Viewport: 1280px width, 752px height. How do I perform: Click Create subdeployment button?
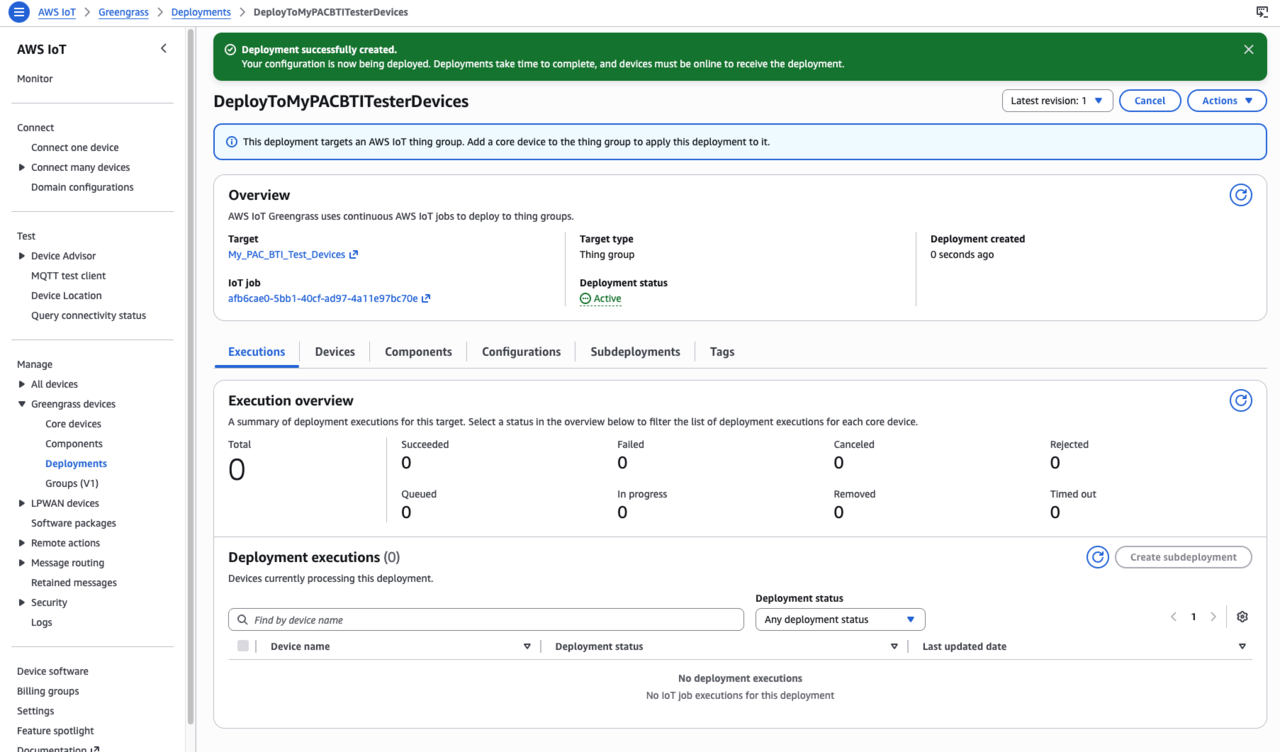click(1184, 557)
